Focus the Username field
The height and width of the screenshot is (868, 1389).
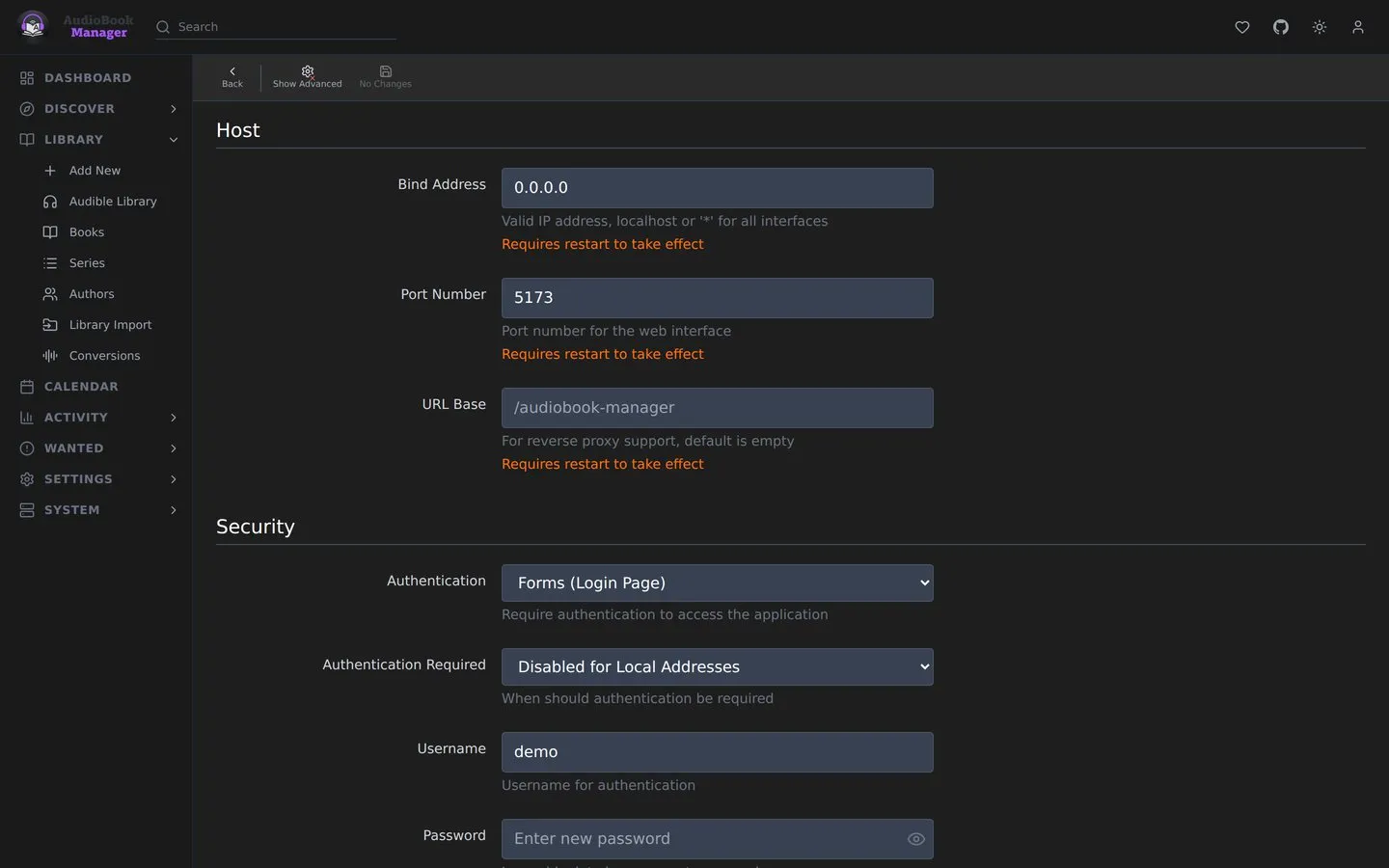tap(718, 752)
